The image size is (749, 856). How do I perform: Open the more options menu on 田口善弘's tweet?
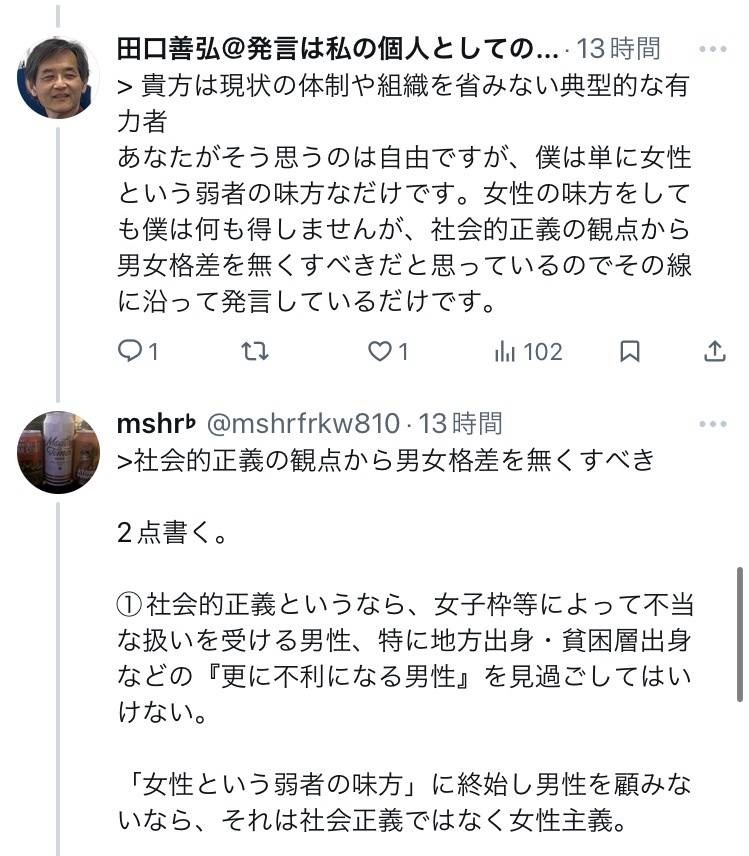click(713, 48)
